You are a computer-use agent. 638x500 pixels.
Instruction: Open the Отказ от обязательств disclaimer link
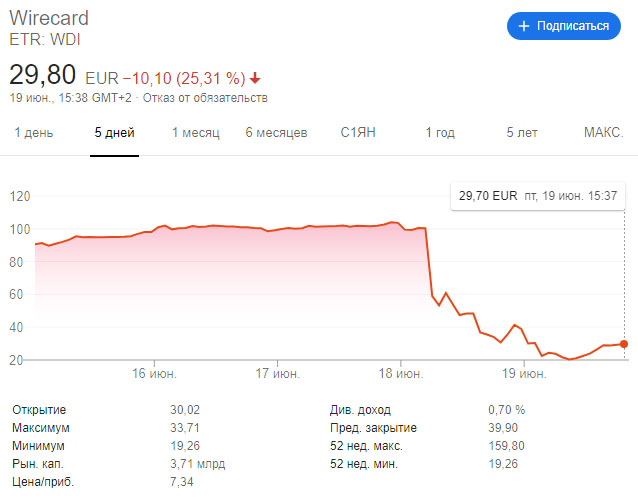(x=205, y=98)
